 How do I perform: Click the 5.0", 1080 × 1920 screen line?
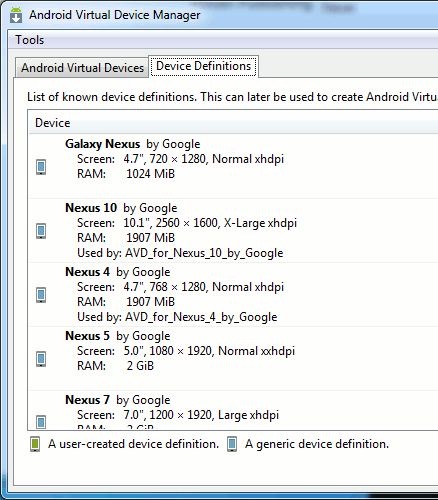pos(186,351)
